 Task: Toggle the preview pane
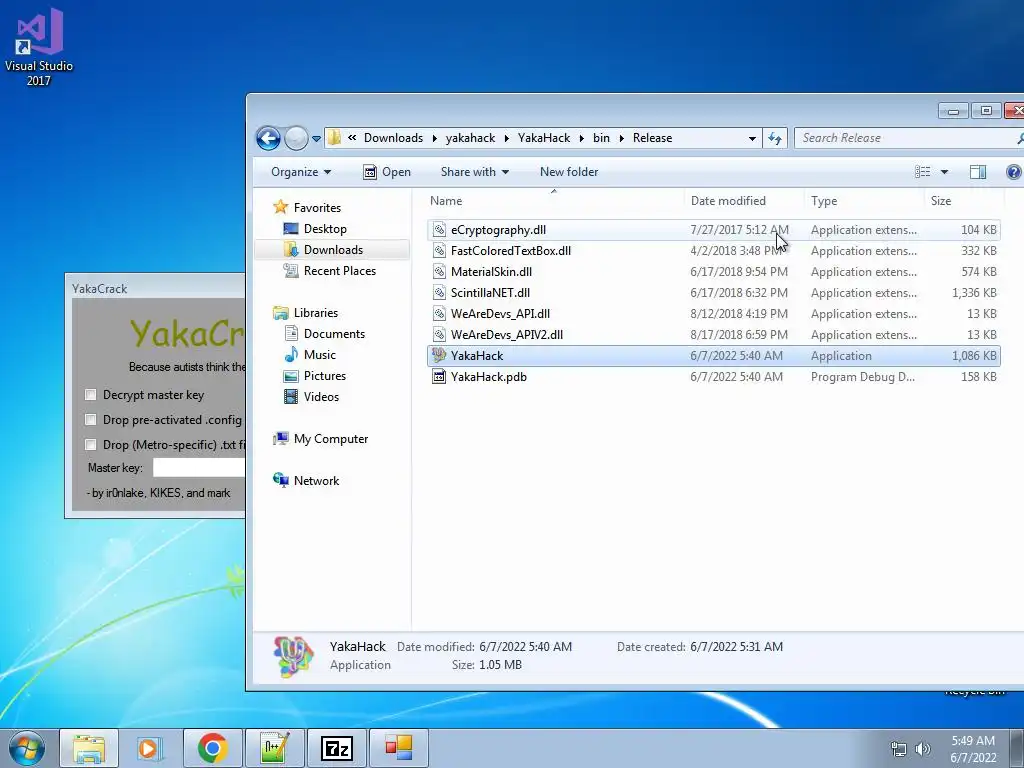[978, 172]
